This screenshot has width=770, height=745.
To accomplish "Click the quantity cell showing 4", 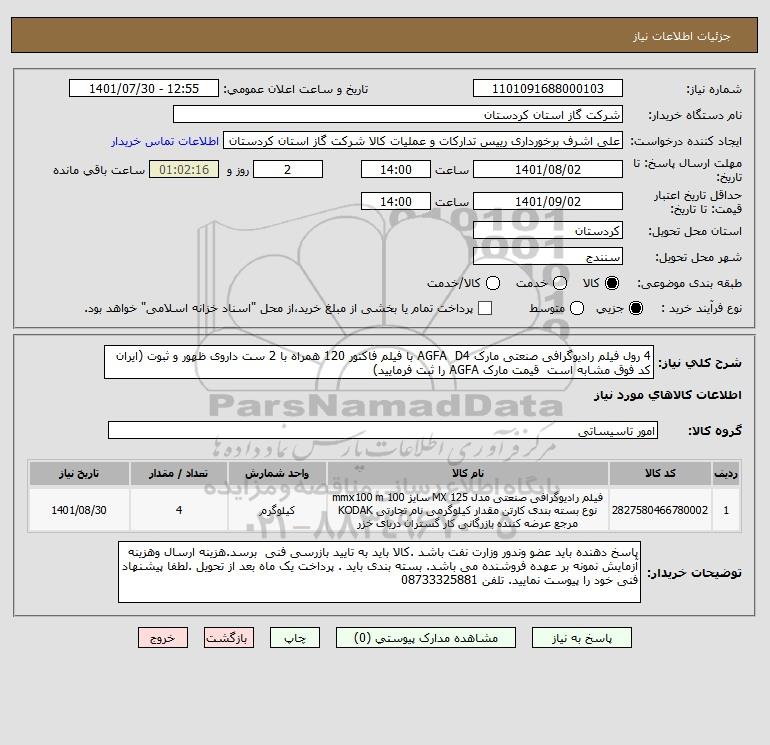I will click(x=178, y=510).
